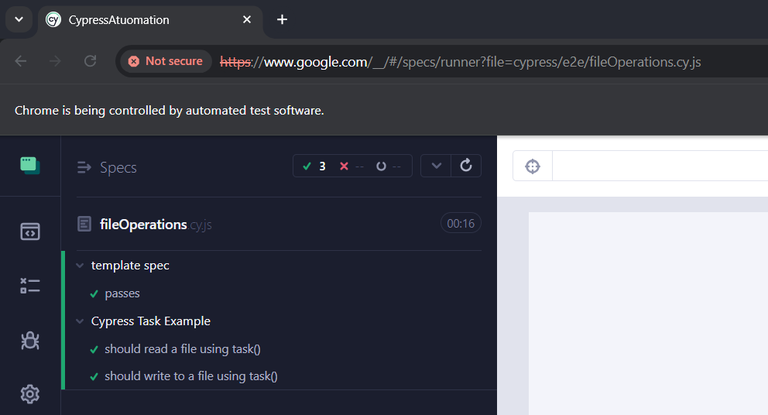Screen dimensions: 768x415
Task: Open should read a file using task() test
Action: [182, 349]
